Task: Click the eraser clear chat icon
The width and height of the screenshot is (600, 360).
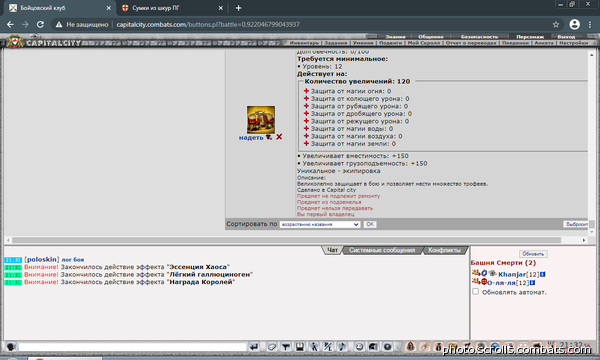Action: [x=271, y=347]
